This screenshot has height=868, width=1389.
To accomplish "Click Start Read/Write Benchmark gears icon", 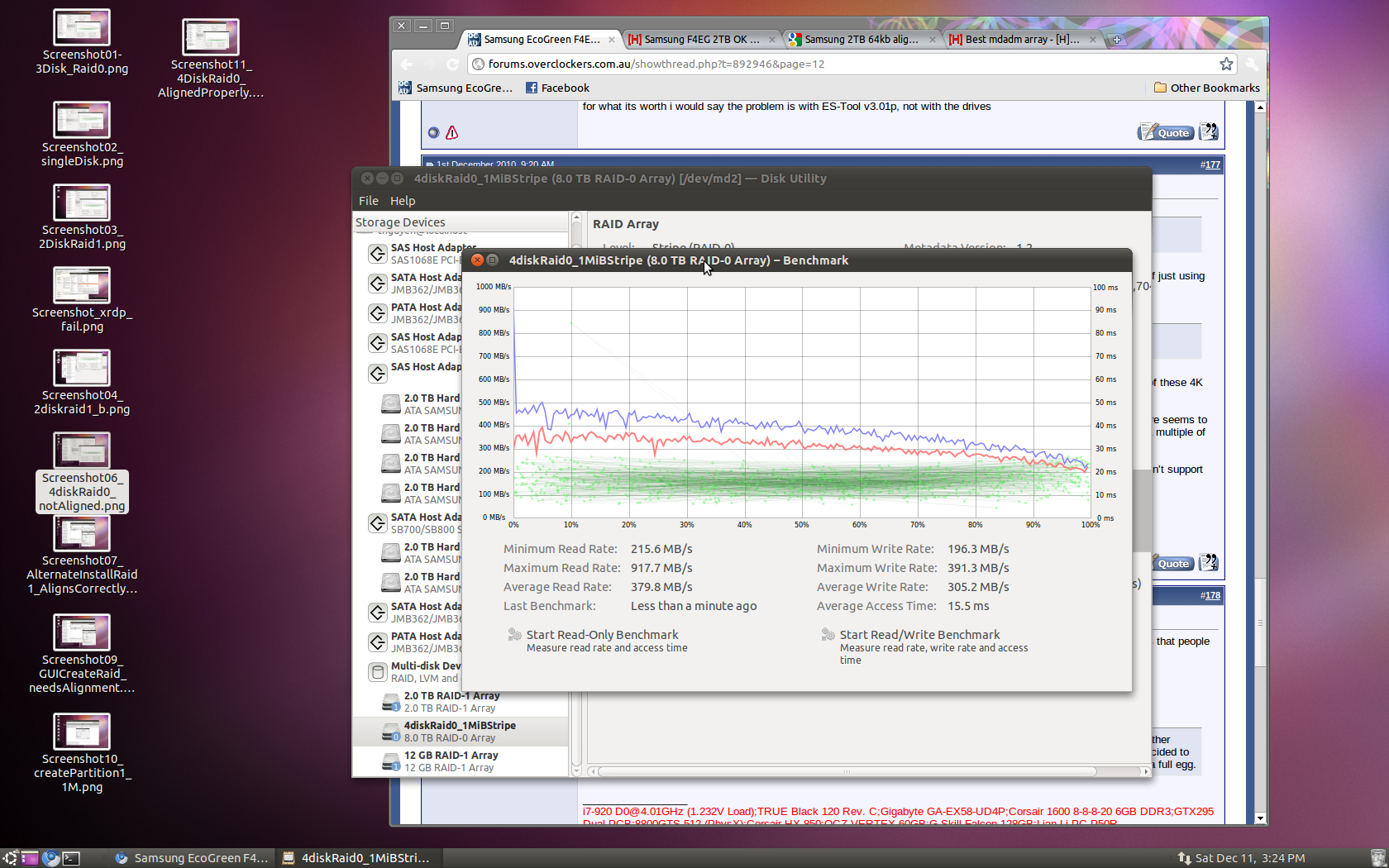I will click(x=828, y=635).
